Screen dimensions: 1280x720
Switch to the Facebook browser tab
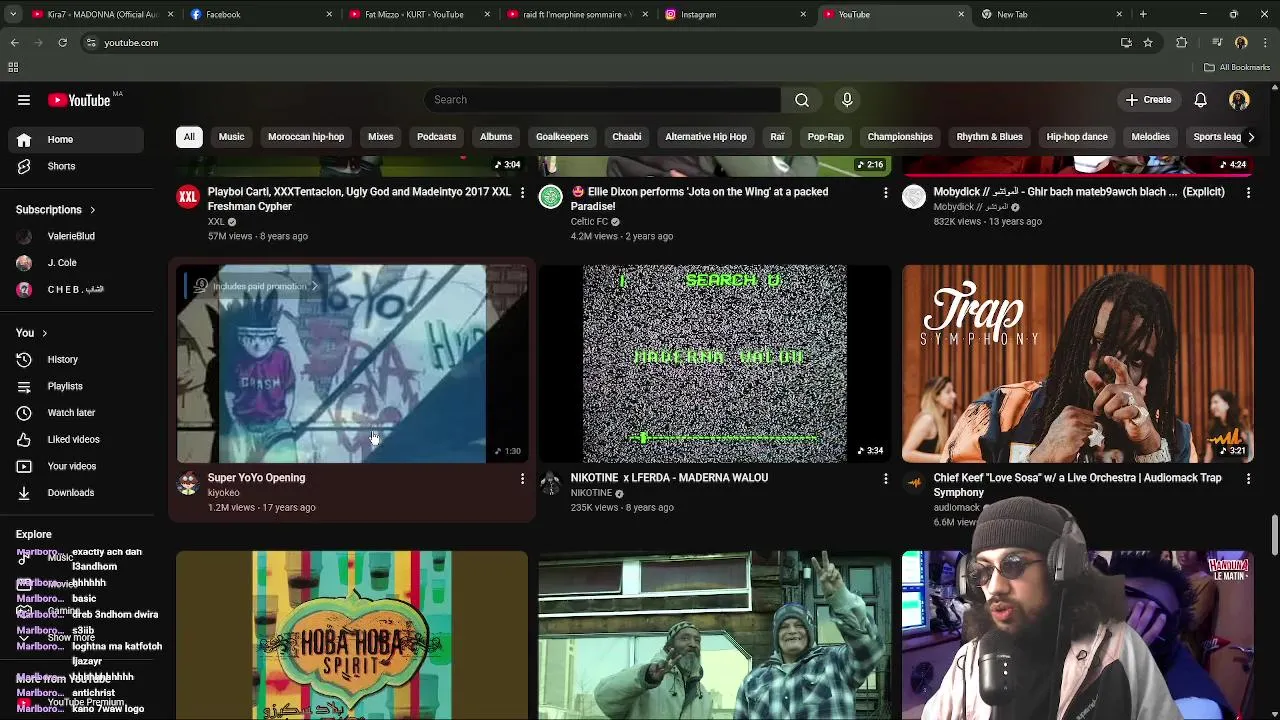(260, 14)
